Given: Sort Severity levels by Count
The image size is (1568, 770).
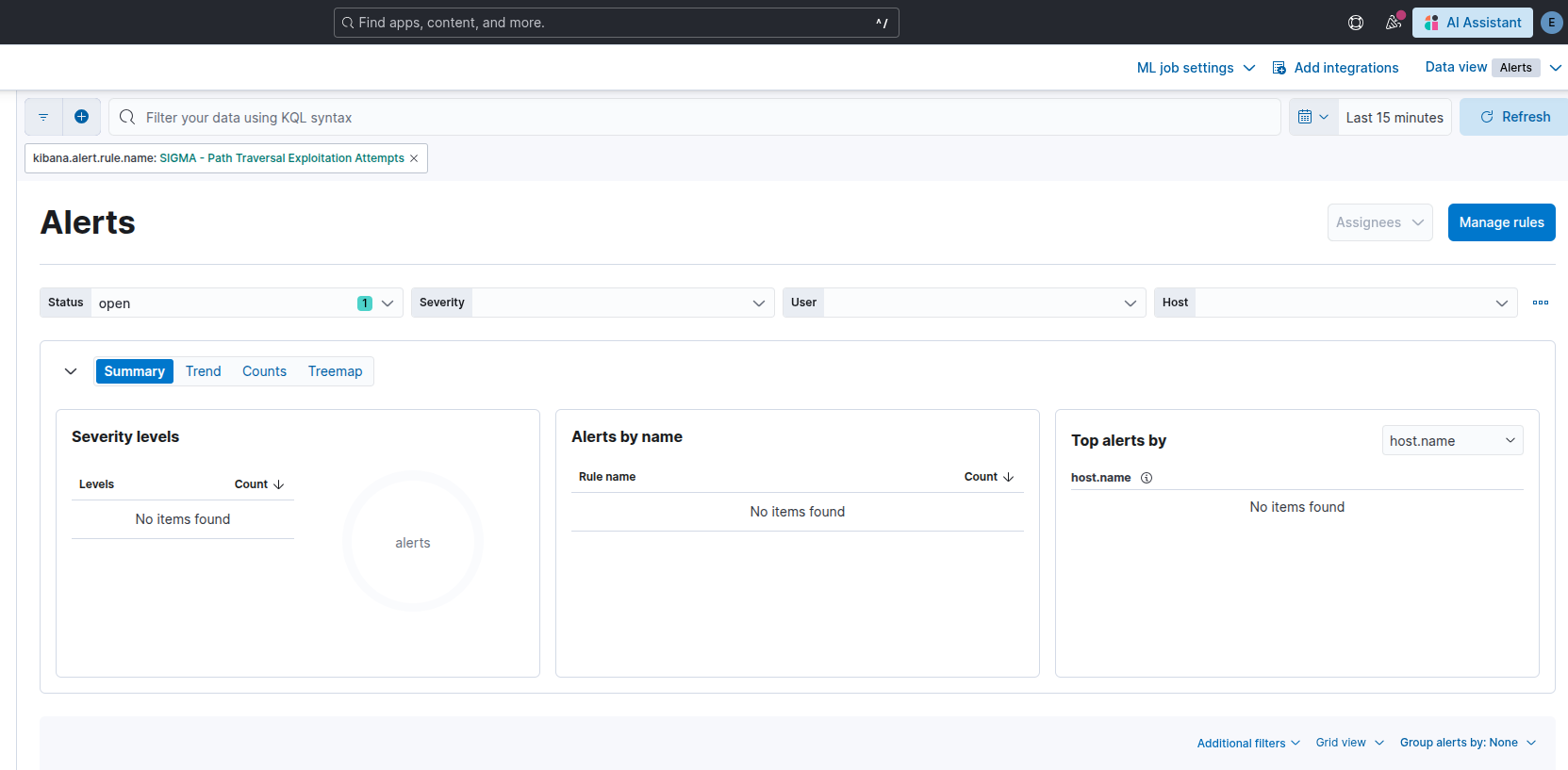Looking at the screenshot, I should pyautogui.click(x=258, y=484).
